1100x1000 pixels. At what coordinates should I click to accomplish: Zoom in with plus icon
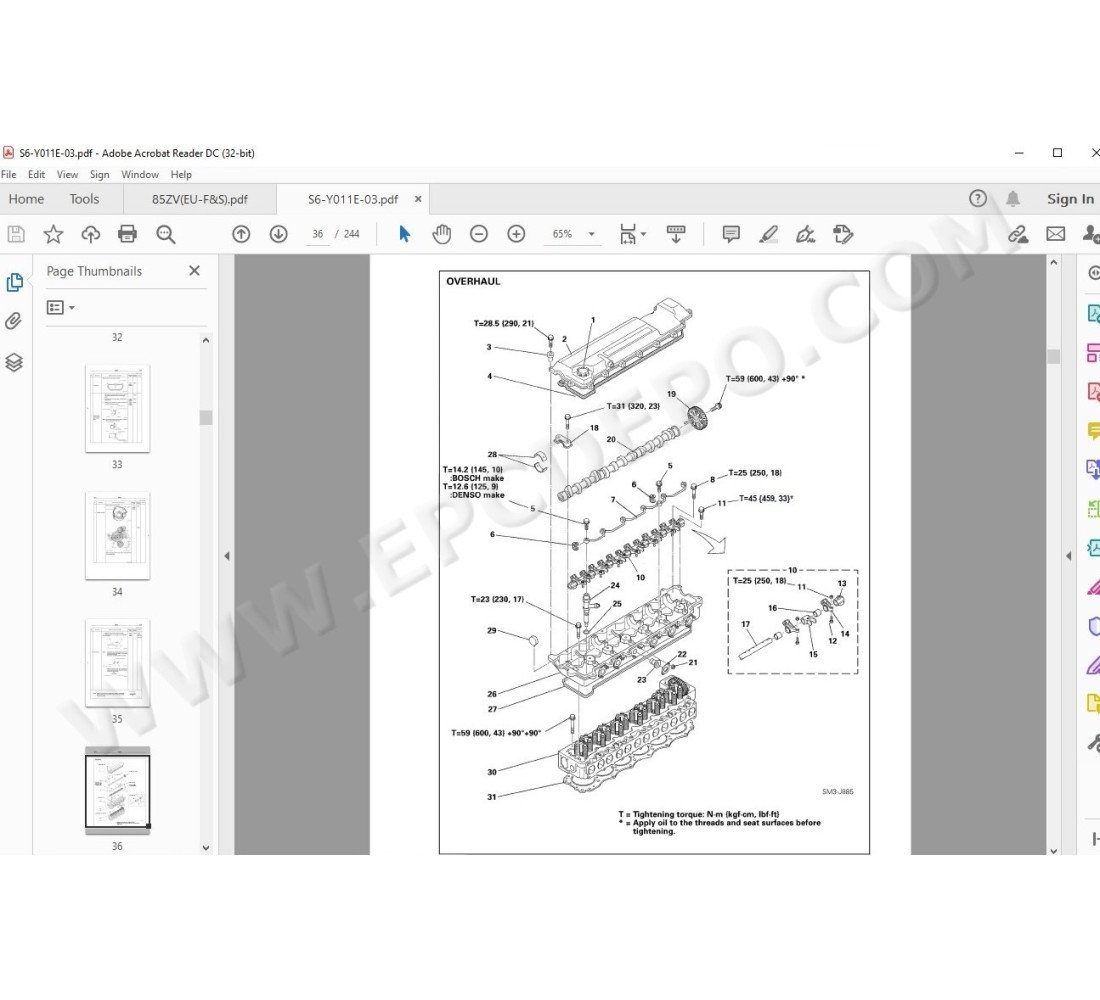(516, 234)
